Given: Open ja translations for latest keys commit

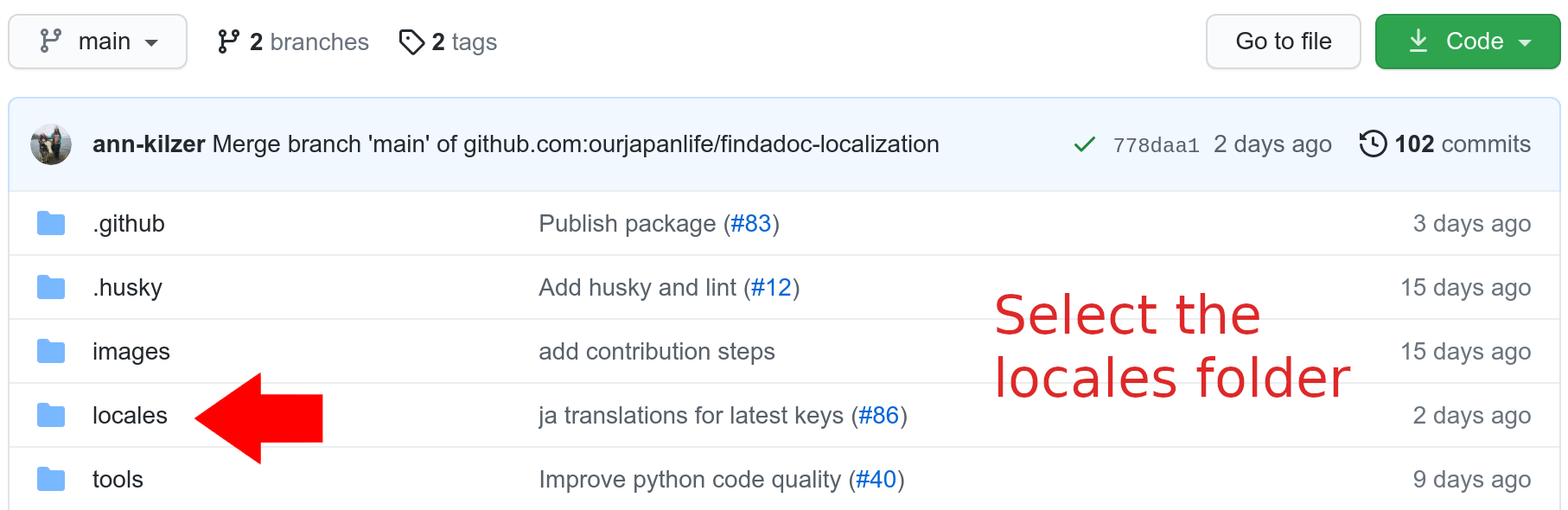Looking at the screenshot, I should pos(691,416).
